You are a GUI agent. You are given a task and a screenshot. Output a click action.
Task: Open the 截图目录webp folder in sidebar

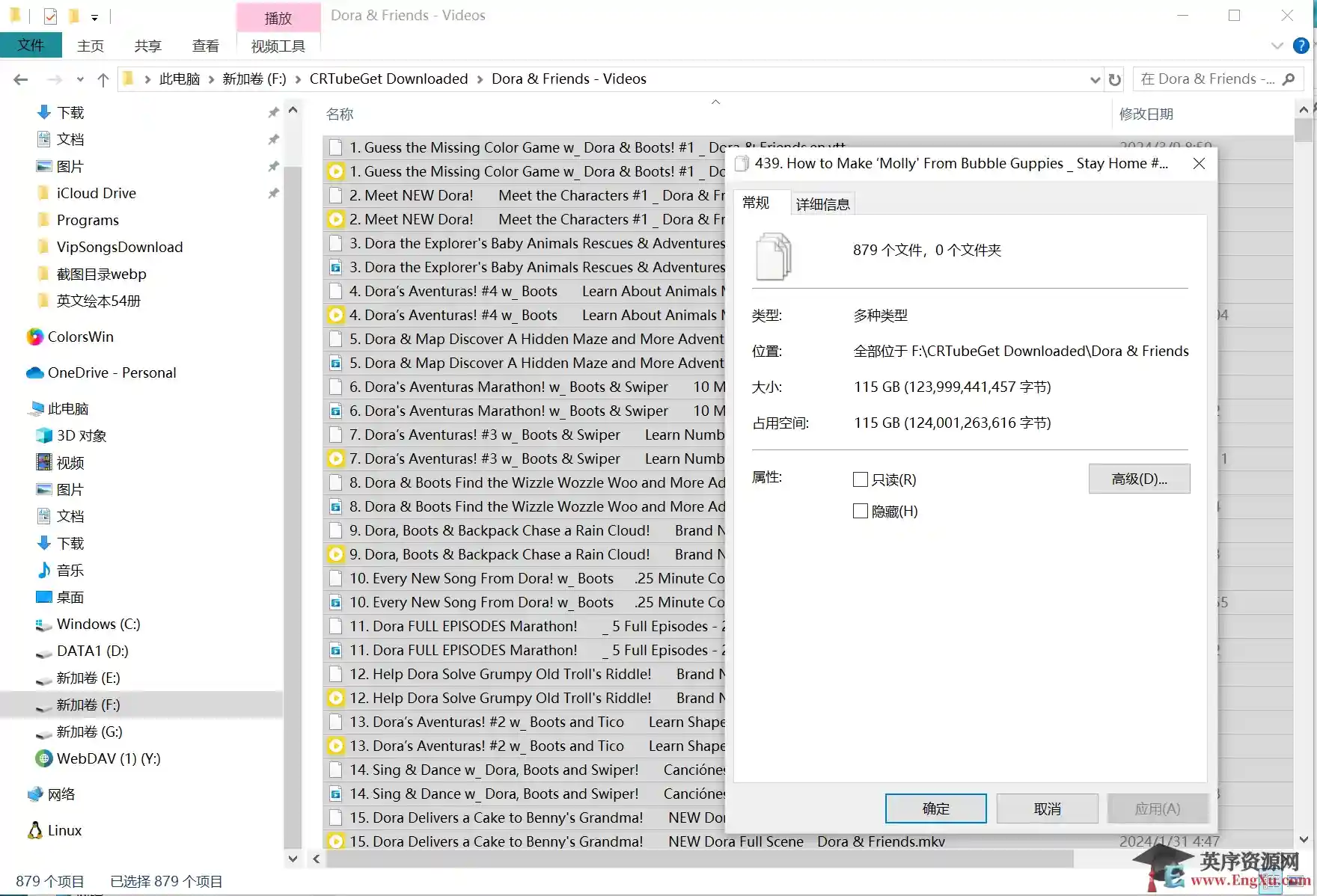[102, 274]
